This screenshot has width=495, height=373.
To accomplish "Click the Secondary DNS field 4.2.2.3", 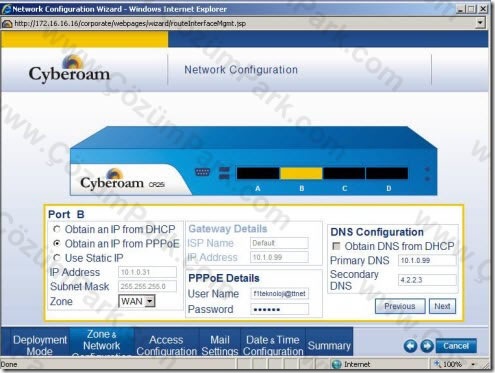I will pyautogui.click(x=427, y=280).
